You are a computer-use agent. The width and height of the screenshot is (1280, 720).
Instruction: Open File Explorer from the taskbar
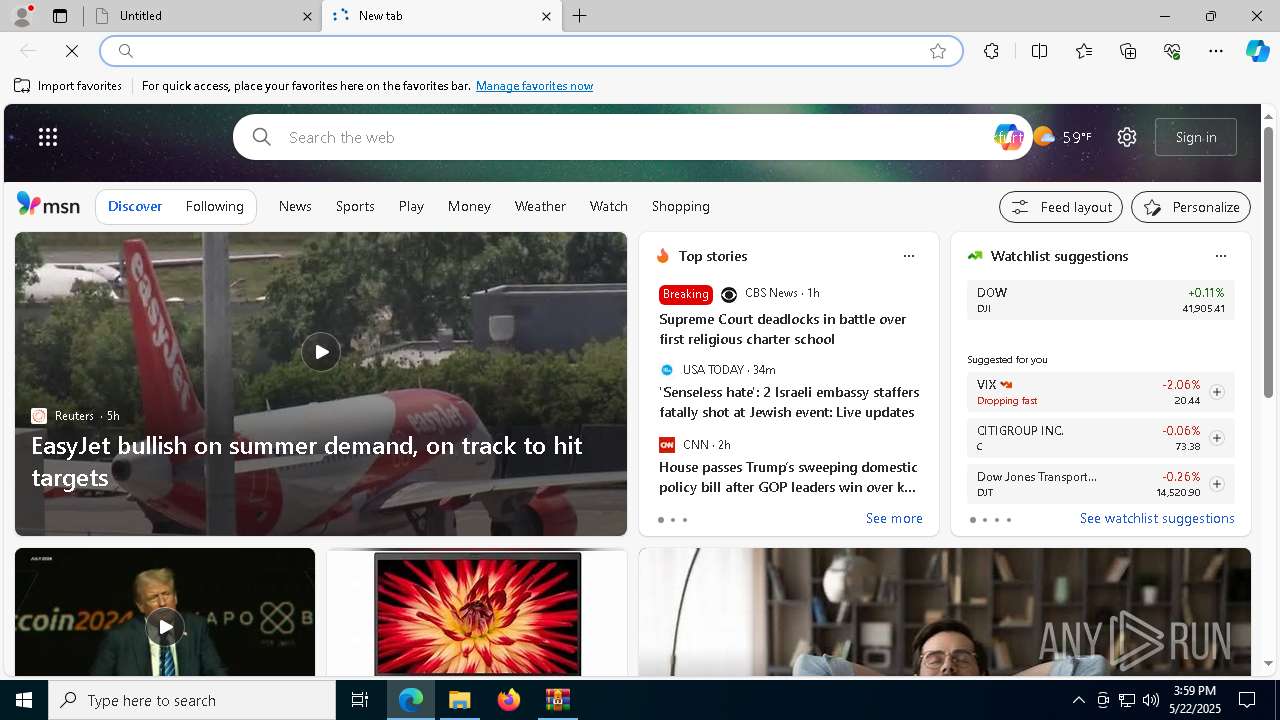[x=460, y=700]
